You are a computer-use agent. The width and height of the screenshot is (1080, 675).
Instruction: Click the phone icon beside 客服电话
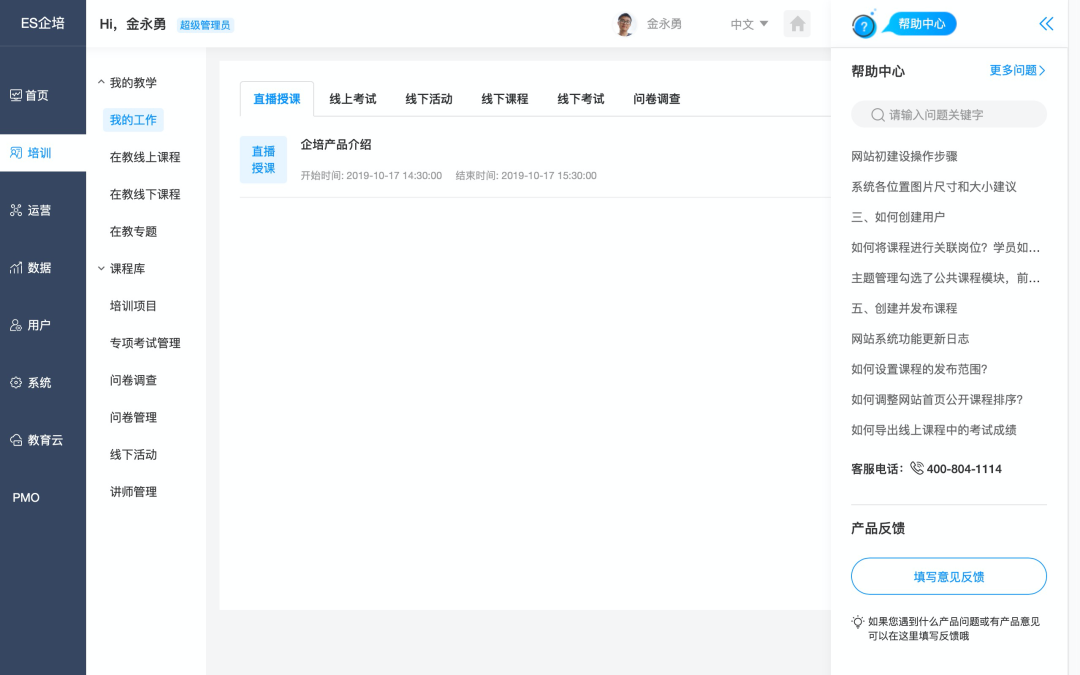[x=919, y=468]
